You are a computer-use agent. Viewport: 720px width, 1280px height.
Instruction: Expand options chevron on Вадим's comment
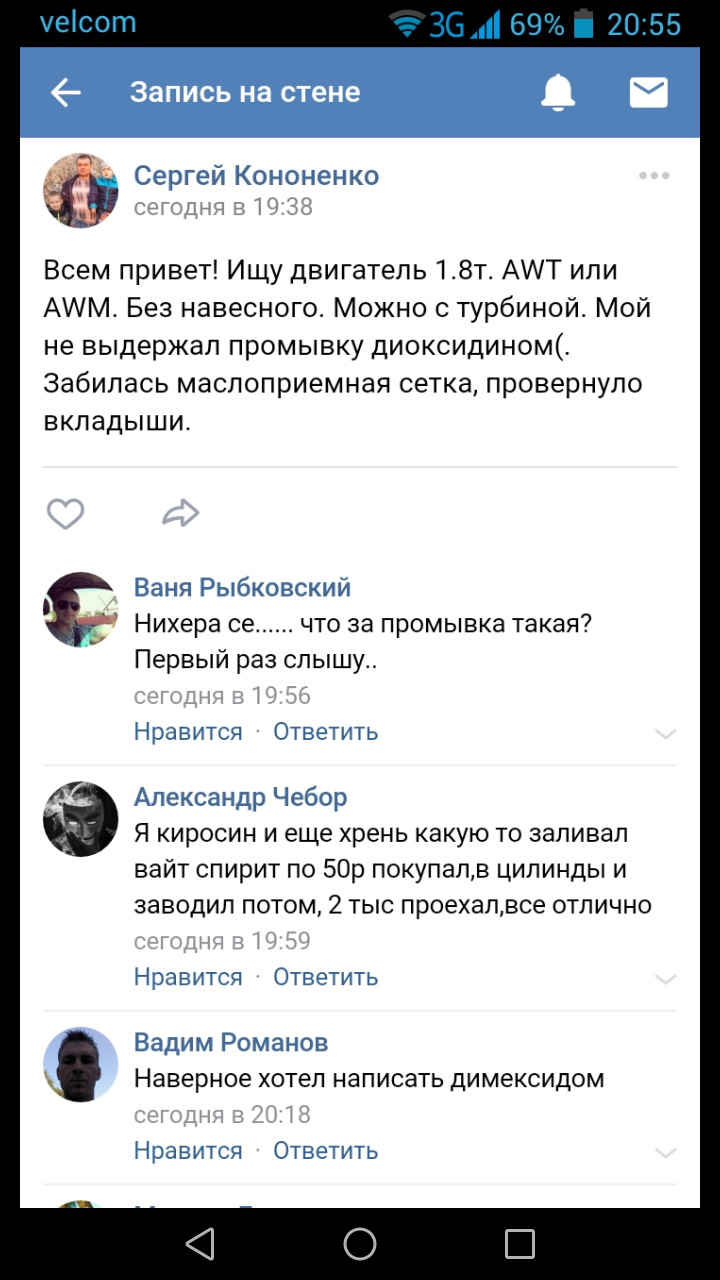[665, 1153]
